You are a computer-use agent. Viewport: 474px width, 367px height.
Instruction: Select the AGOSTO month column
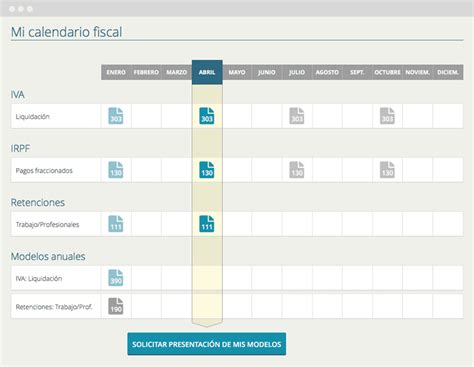point(327,72)
